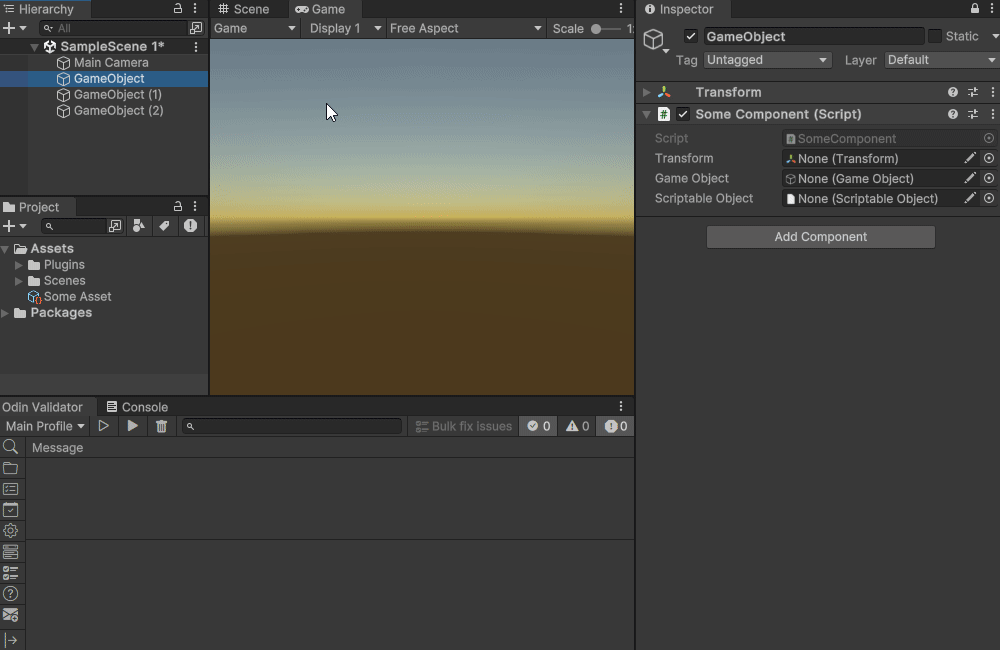Expand the Transform component foldout
This screenshot has height=650, width=1000.
(647, 92)
